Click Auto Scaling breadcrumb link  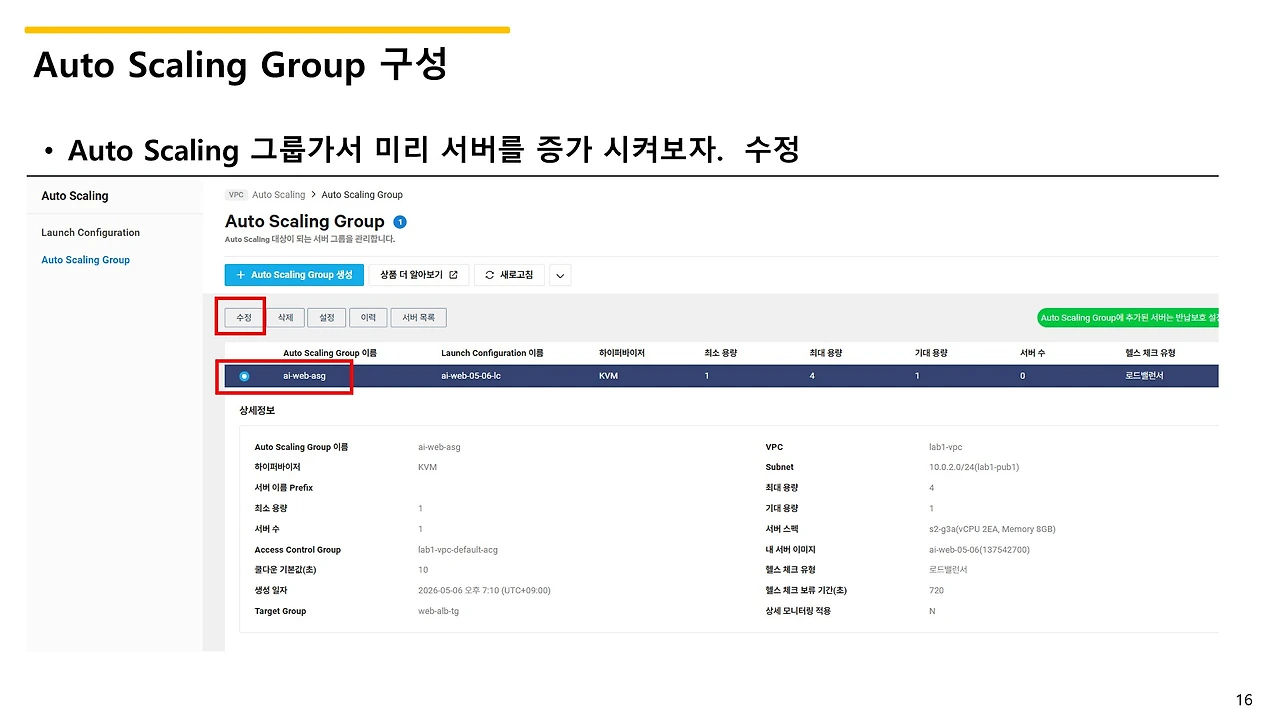tap(279, 195)
